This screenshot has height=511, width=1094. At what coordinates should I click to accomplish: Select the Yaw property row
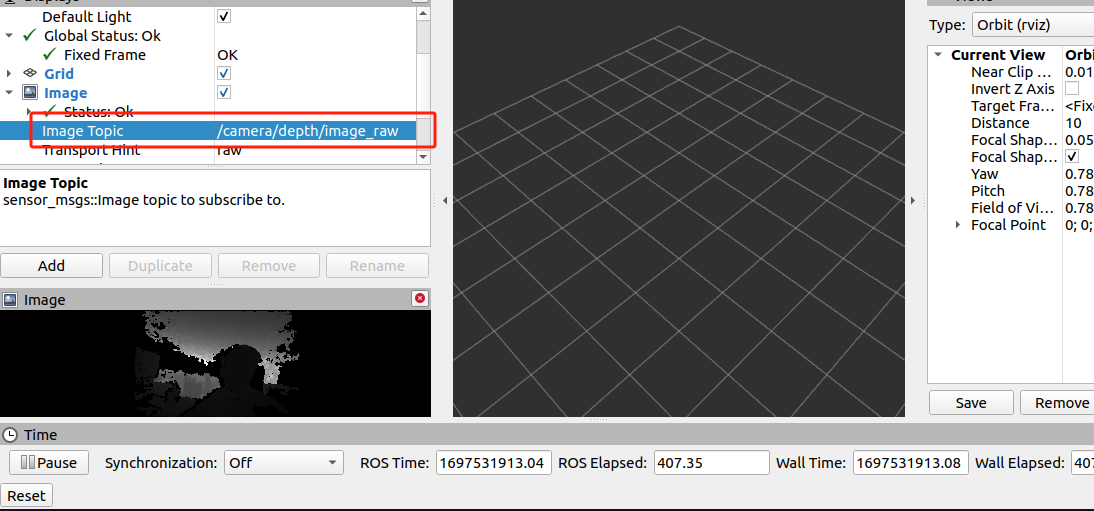pos(1011,174)
